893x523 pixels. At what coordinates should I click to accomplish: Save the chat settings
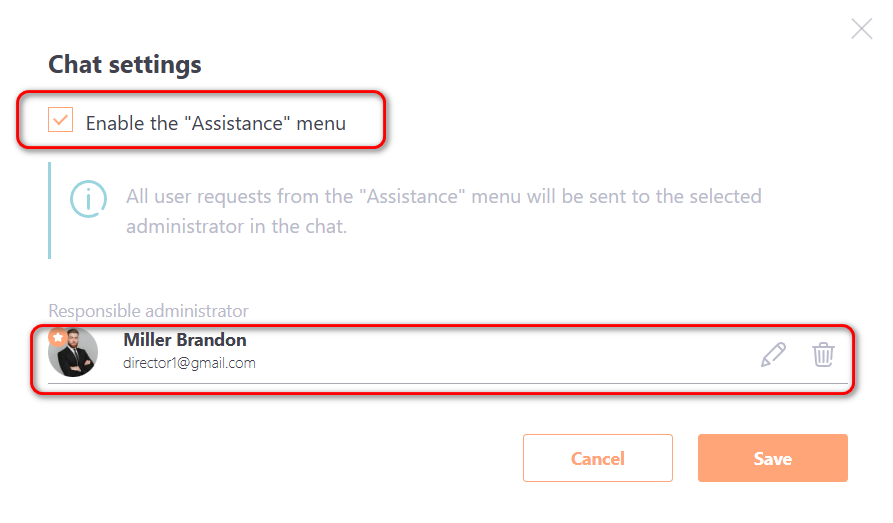pyautogui.click(x=772, y=458)
